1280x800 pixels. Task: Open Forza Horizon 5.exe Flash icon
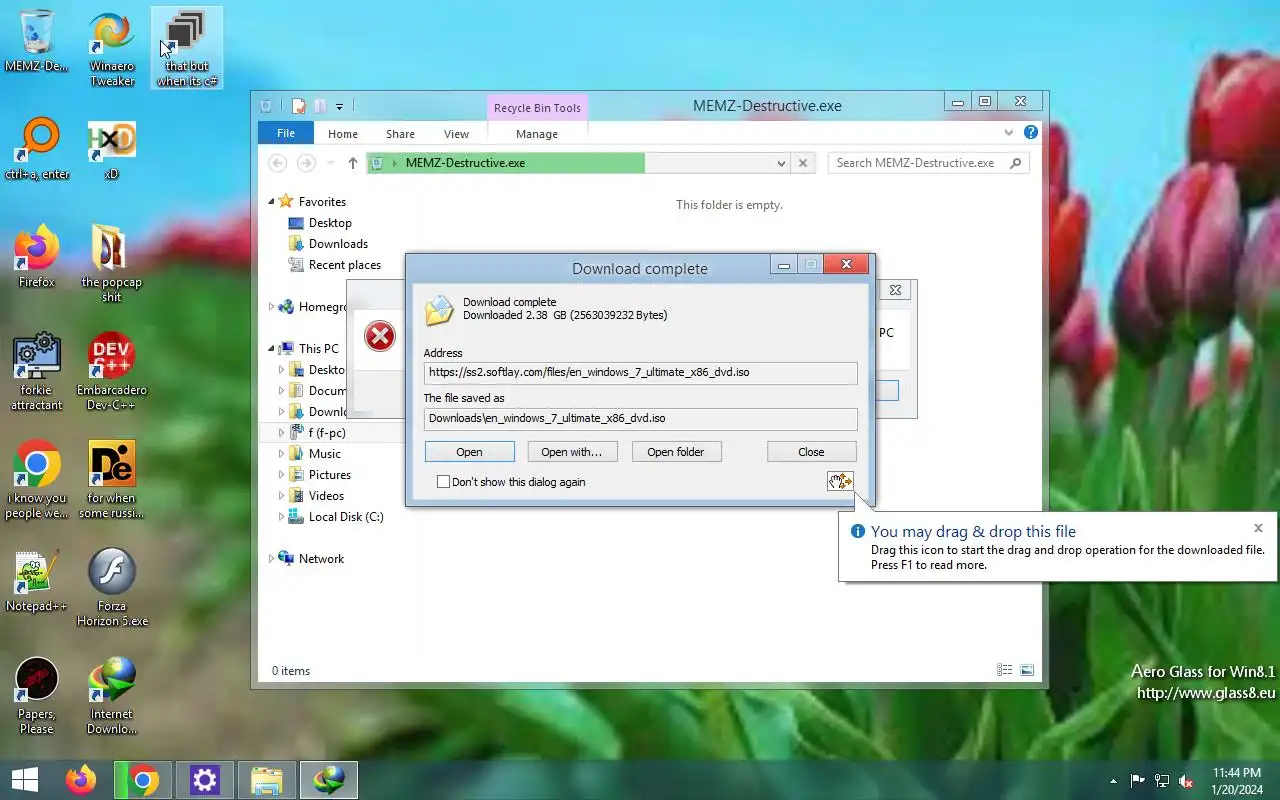point(111,587)
